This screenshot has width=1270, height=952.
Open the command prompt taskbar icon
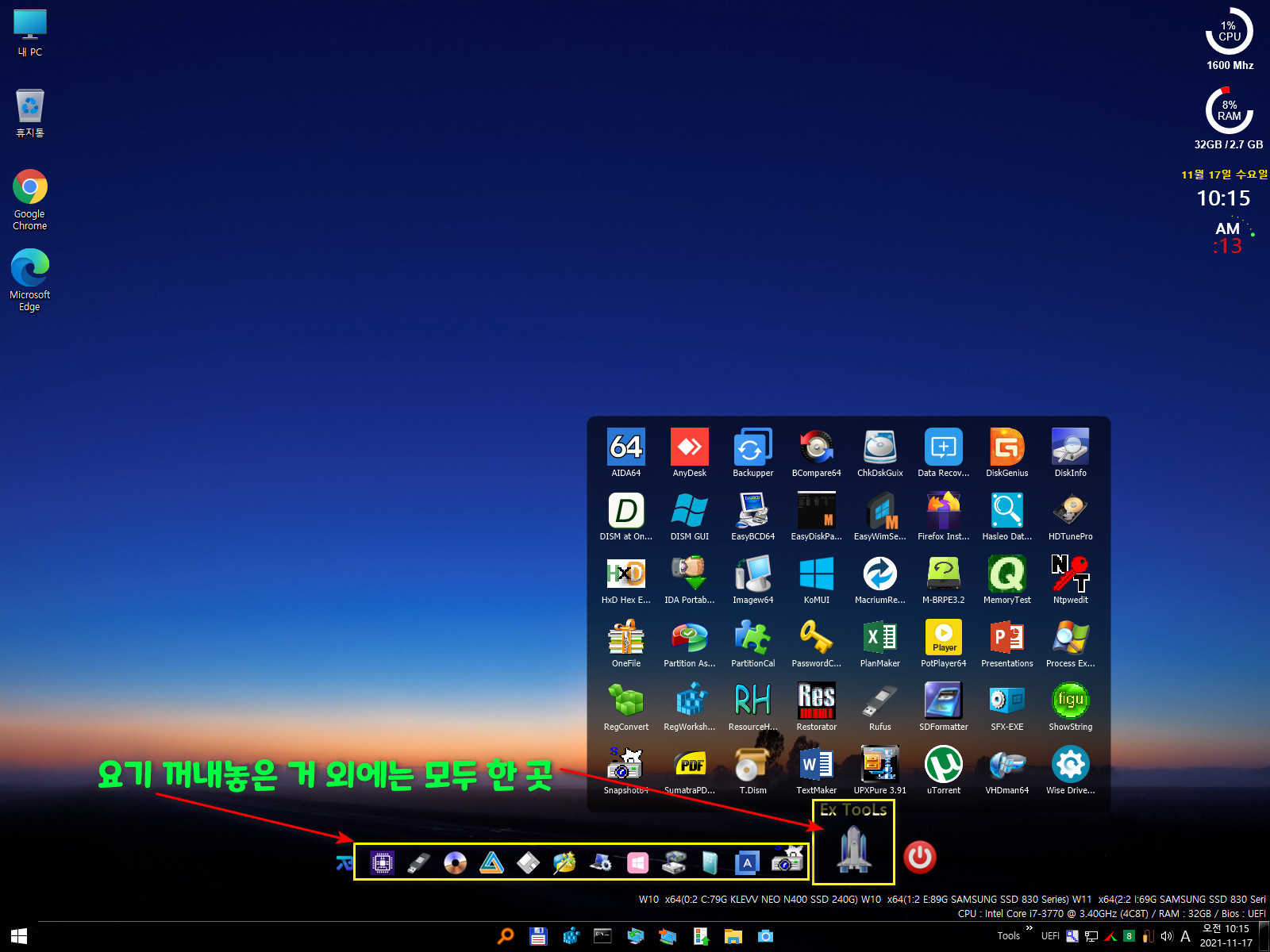(603, 936)
